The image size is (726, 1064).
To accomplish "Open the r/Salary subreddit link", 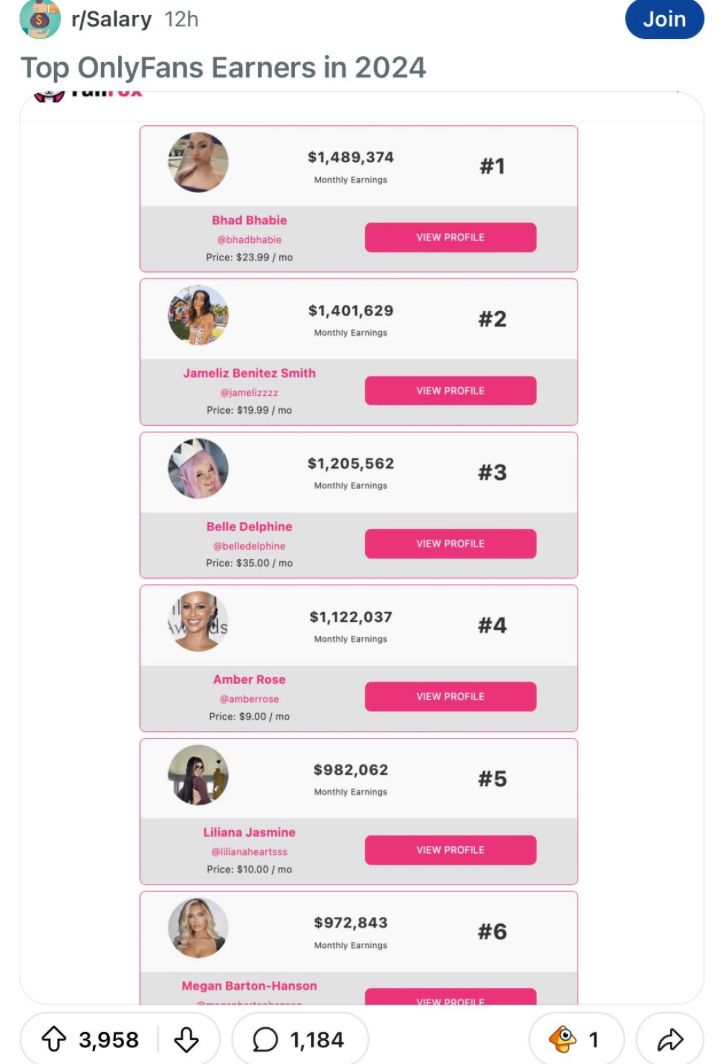I will (111, 19).
